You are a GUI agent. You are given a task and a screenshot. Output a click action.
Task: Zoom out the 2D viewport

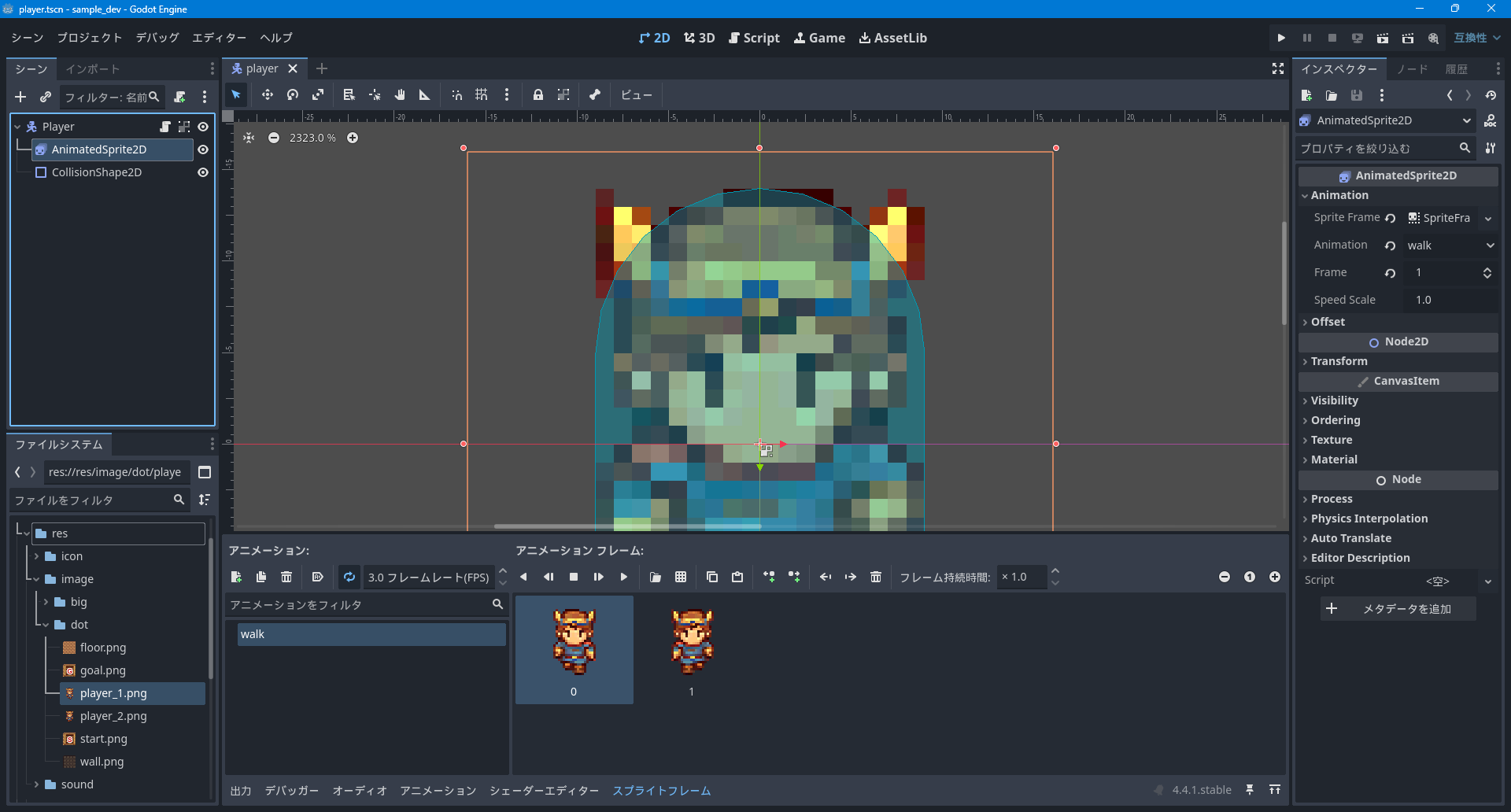click(x=274, y=138)
